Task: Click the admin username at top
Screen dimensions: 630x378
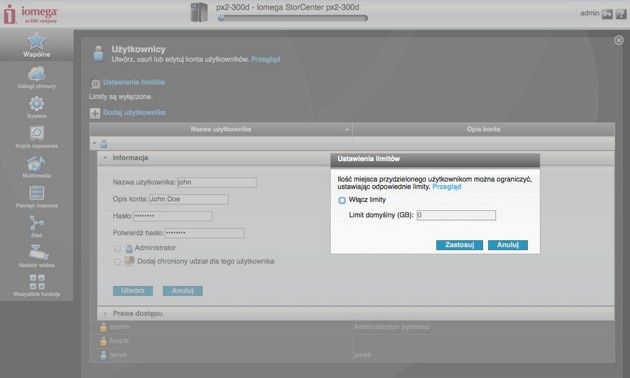Action: click(589, 13)
